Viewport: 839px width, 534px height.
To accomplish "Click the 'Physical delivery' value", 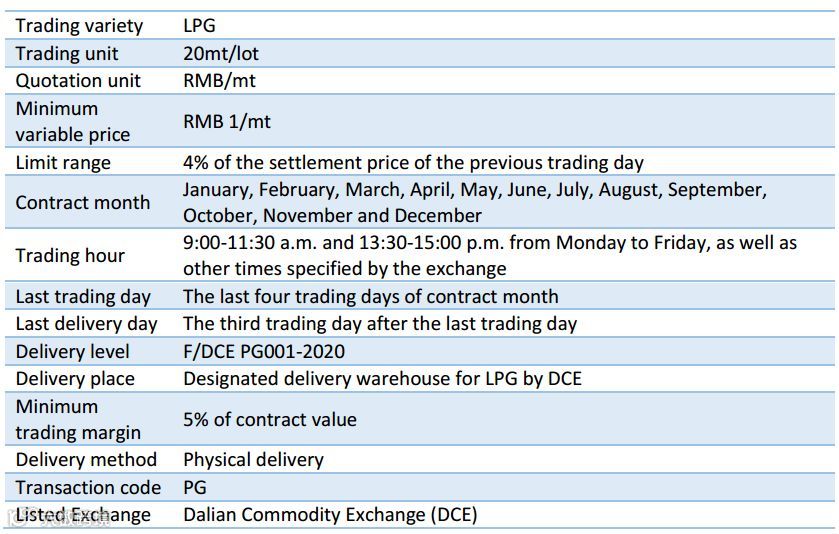I will (254, 460).
